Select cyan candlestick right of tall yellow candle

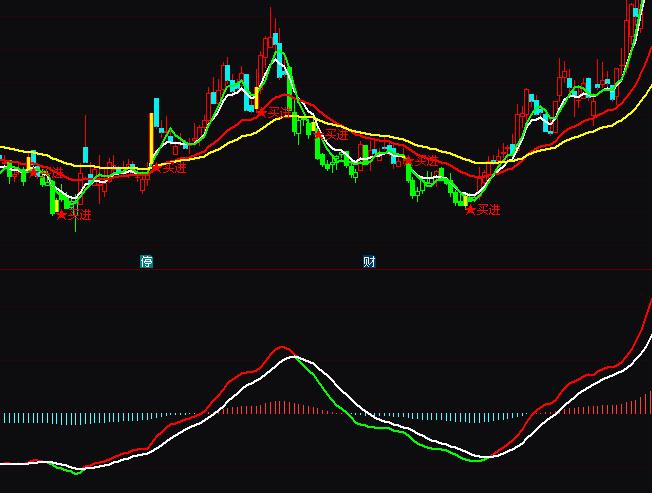(x=158, y=108)
